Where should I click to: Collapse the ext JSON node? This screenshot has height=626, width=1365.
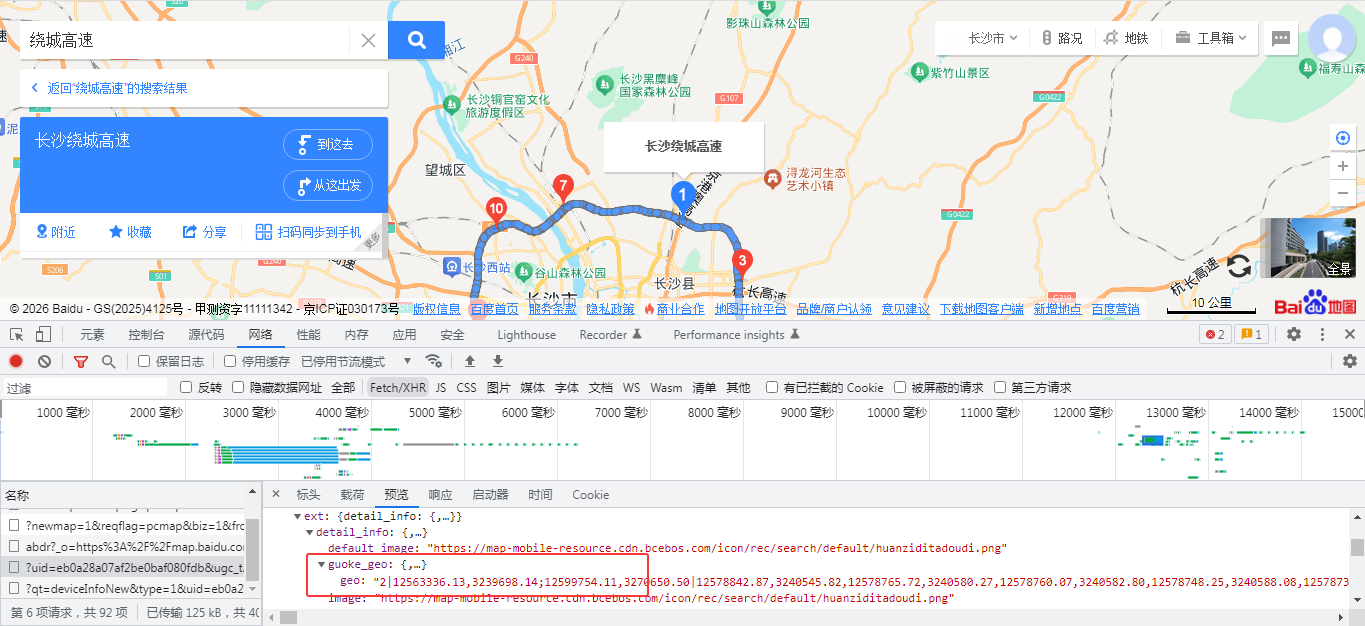tap(297, 516)
